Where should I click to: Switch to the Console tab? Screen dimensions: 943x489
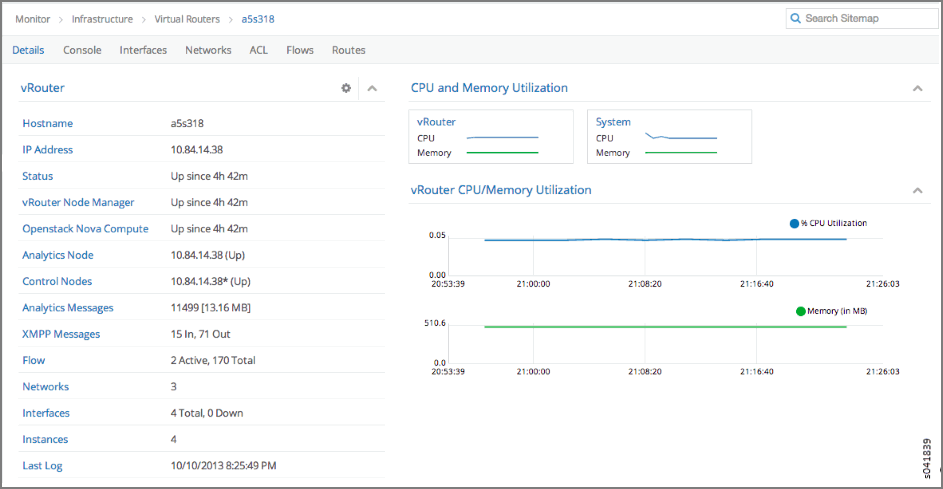pos(82,50)
